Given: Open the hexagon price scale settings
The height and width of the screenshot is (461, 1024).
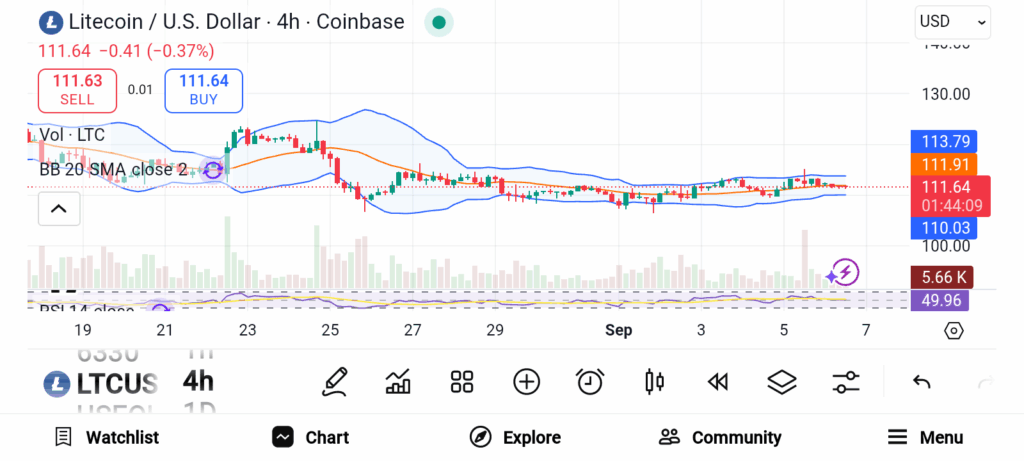Looking at the screenshot, I should pos(953,330).
